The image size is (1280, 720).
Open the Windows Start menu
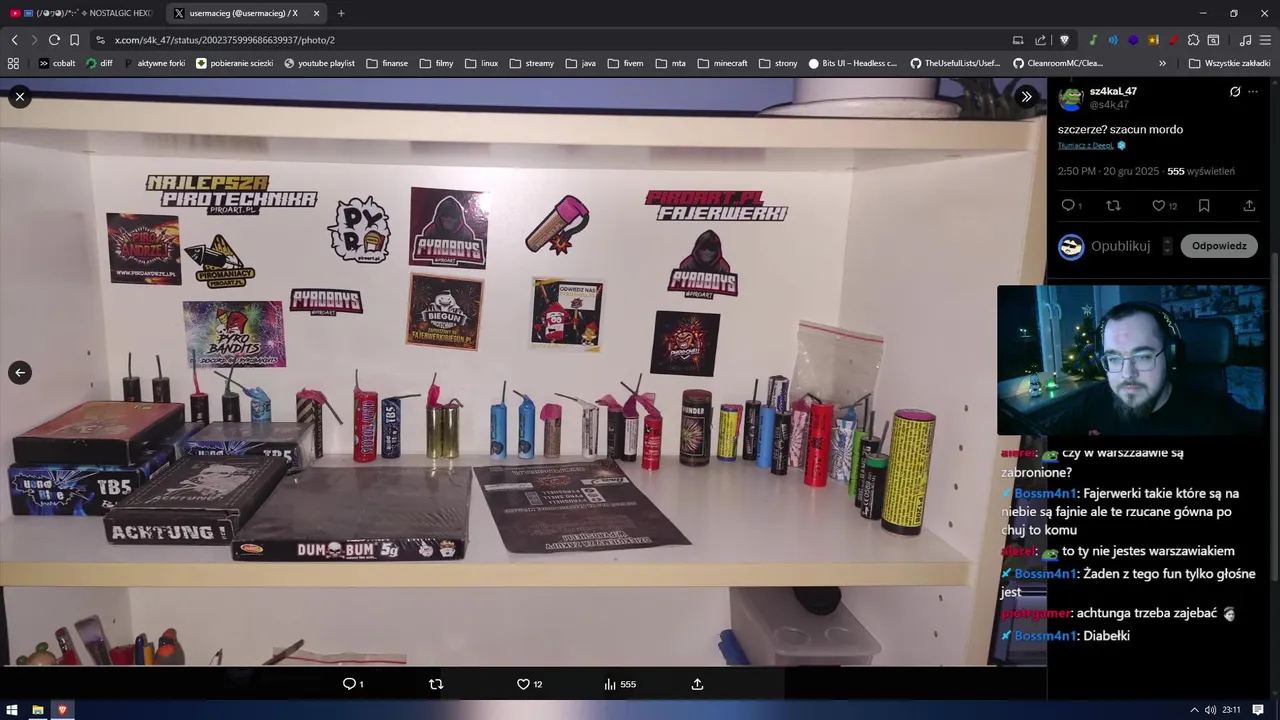[x=13, y=710]
